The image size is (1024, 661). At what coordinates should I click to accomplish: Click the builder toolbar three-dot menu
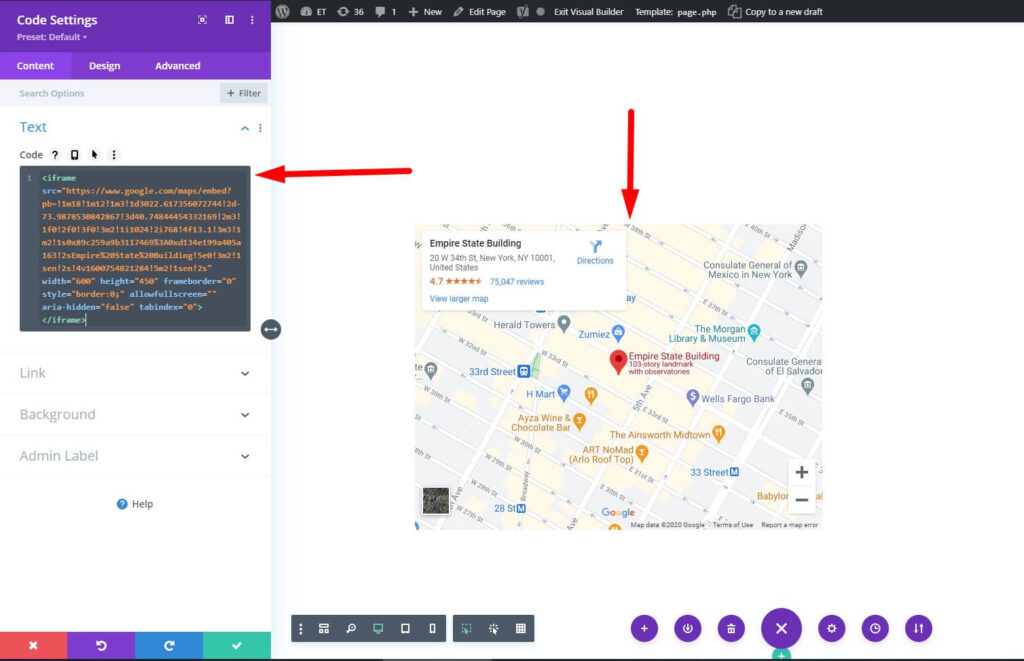point(300,629)
